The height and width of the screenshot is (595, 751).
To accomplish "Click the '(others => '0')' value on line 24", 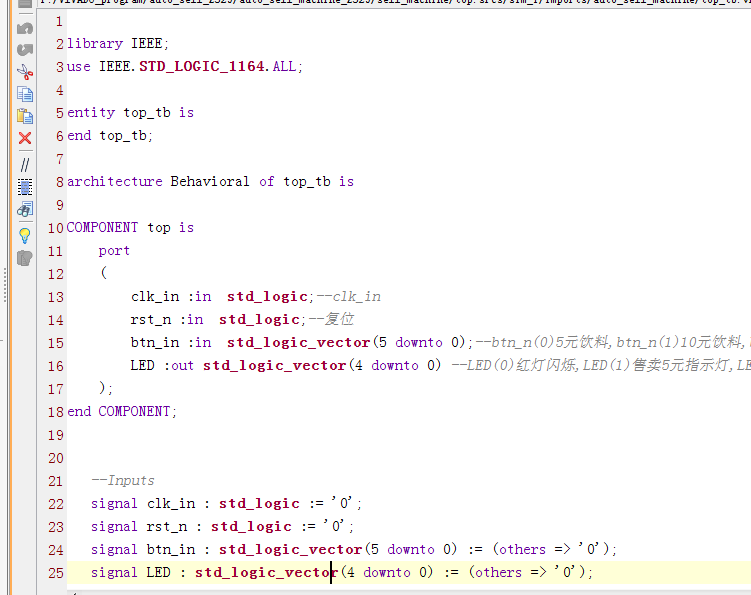I will click(551, 549).
